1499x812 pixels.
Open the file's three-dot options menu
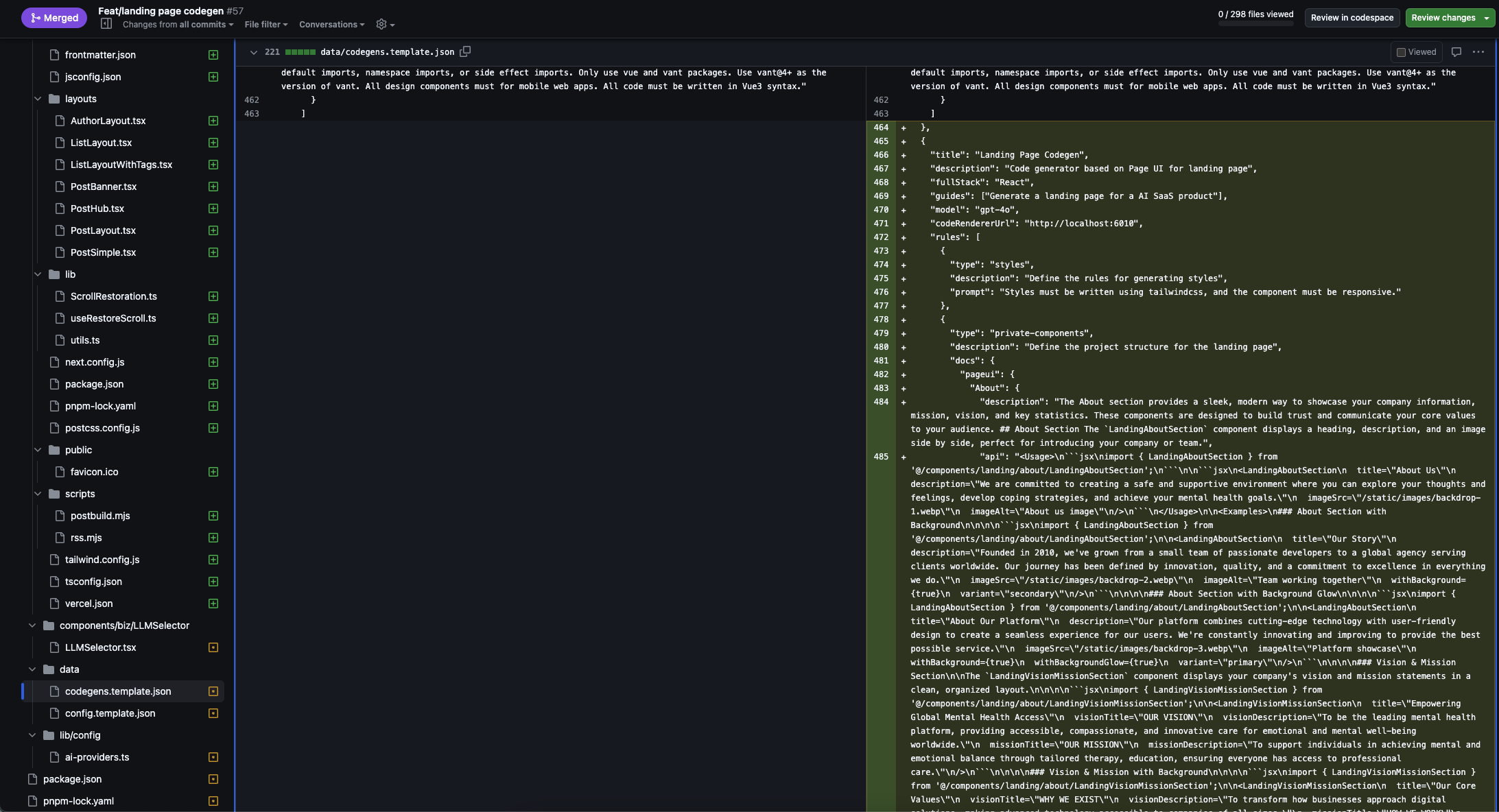pyautogui.click(x=1478, y=52)
